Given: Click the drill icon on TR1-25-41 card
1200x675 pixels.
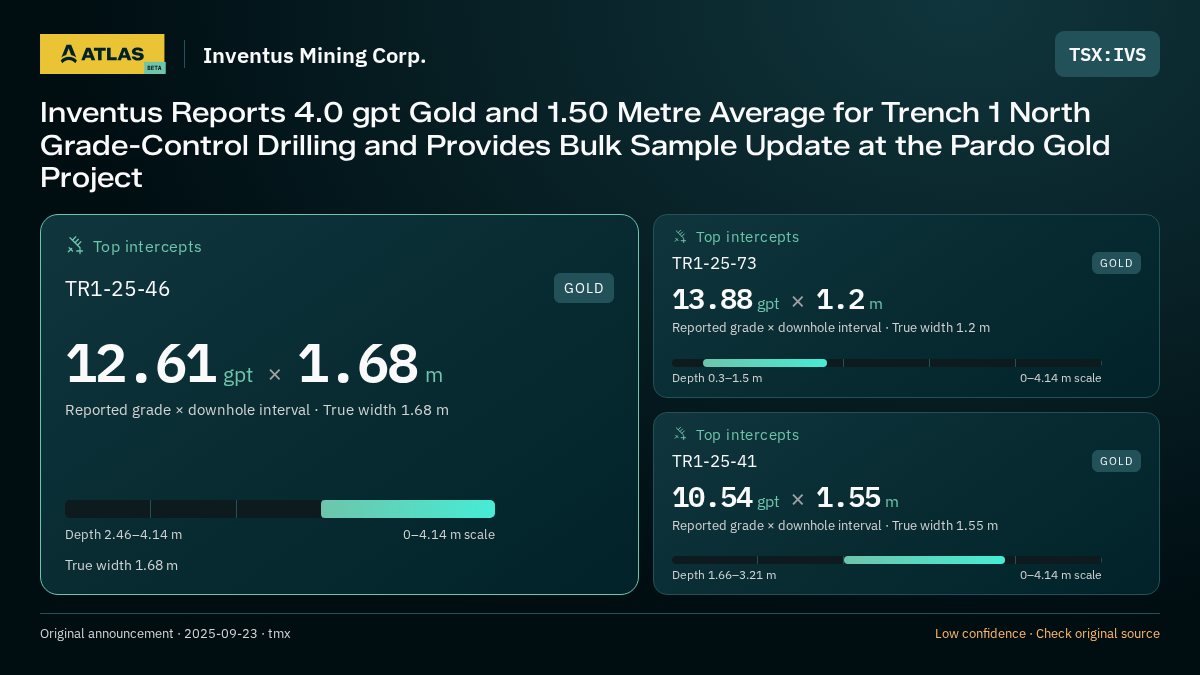Looking at the screenshot, I should [x=680, y=435].
